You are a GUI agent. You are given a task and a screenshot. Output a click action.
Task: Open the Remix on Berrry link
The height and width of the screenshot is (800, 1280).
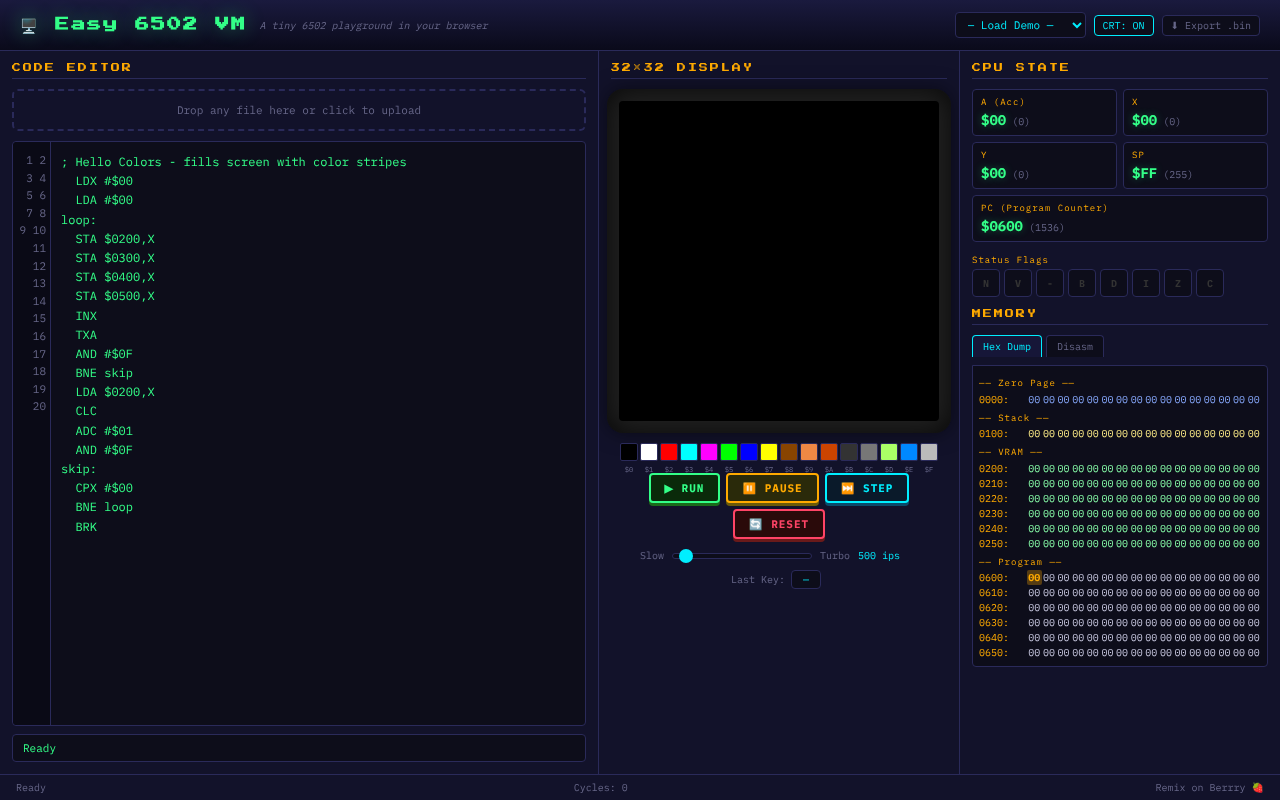pyautogui.click(x=1209, y=787)
